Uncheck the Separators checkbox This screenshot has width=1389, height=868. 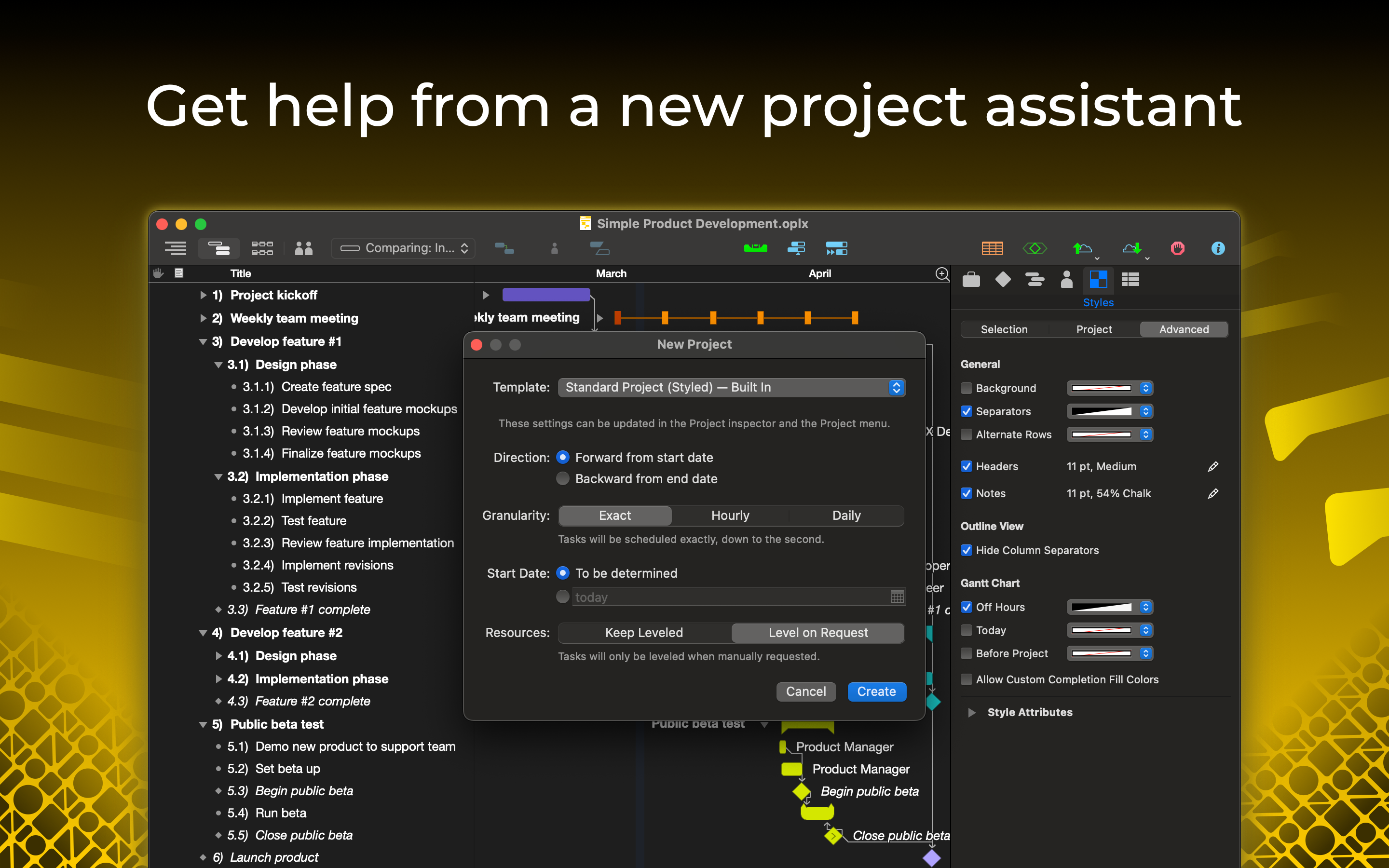[967, 411]
